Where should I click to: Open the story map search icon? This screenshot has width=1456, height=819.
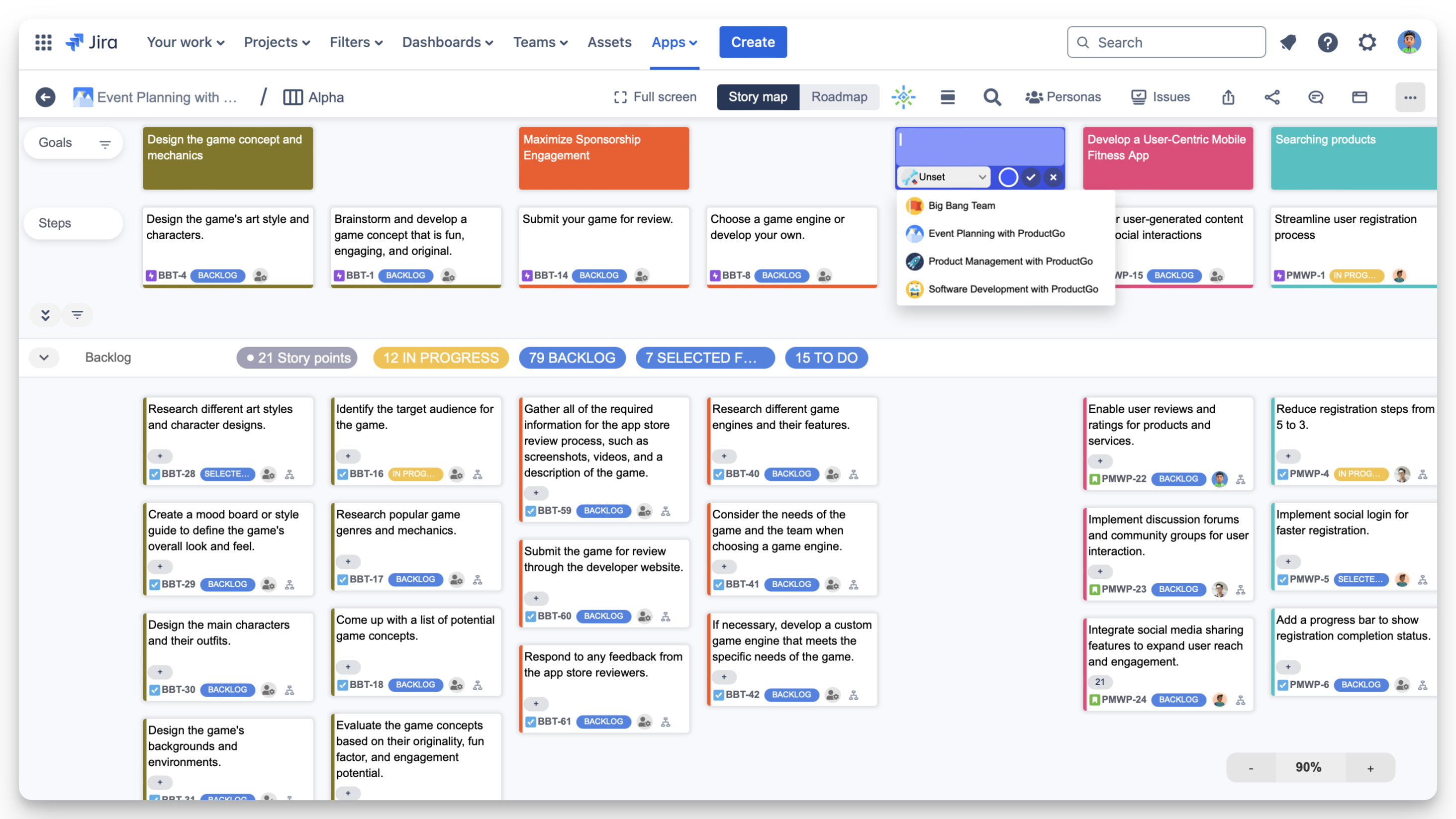[x=992, y=96]
